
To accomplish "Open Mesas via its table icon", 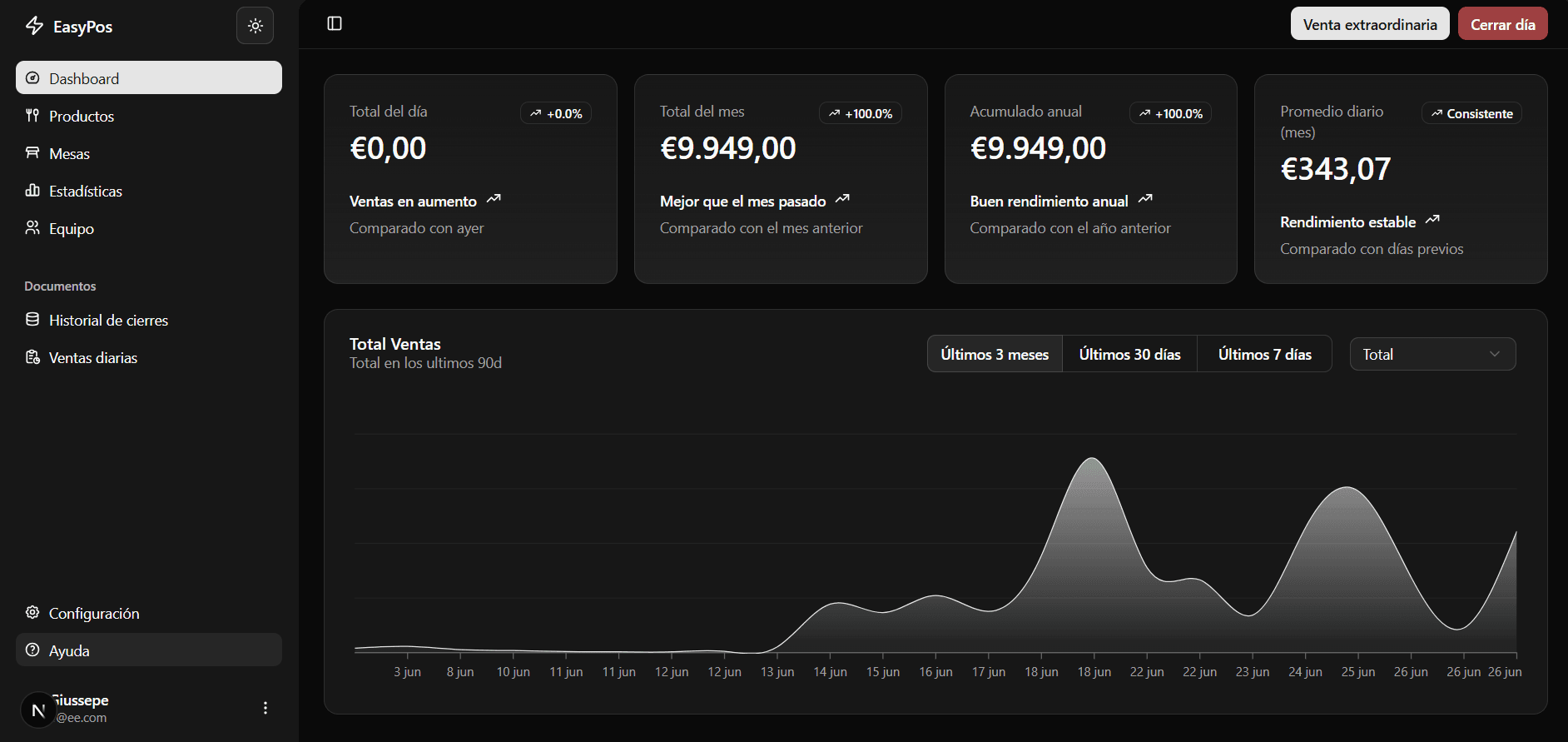I will coord(32,153).
